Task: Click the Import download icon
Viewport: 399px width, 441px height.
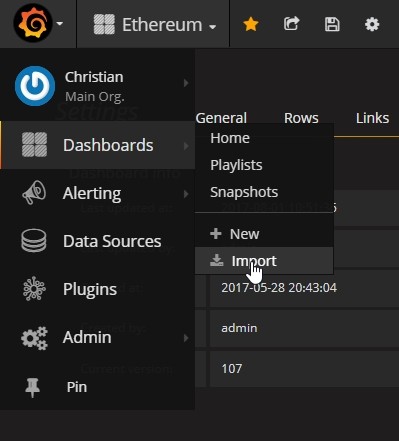Action: click(217, 260)
